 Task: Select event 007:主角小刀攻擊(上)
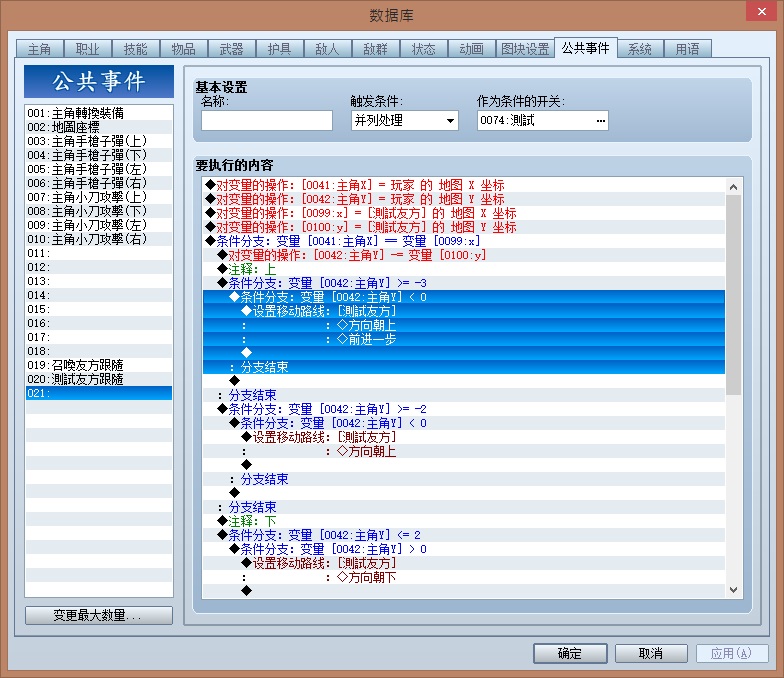pos(98,197)
